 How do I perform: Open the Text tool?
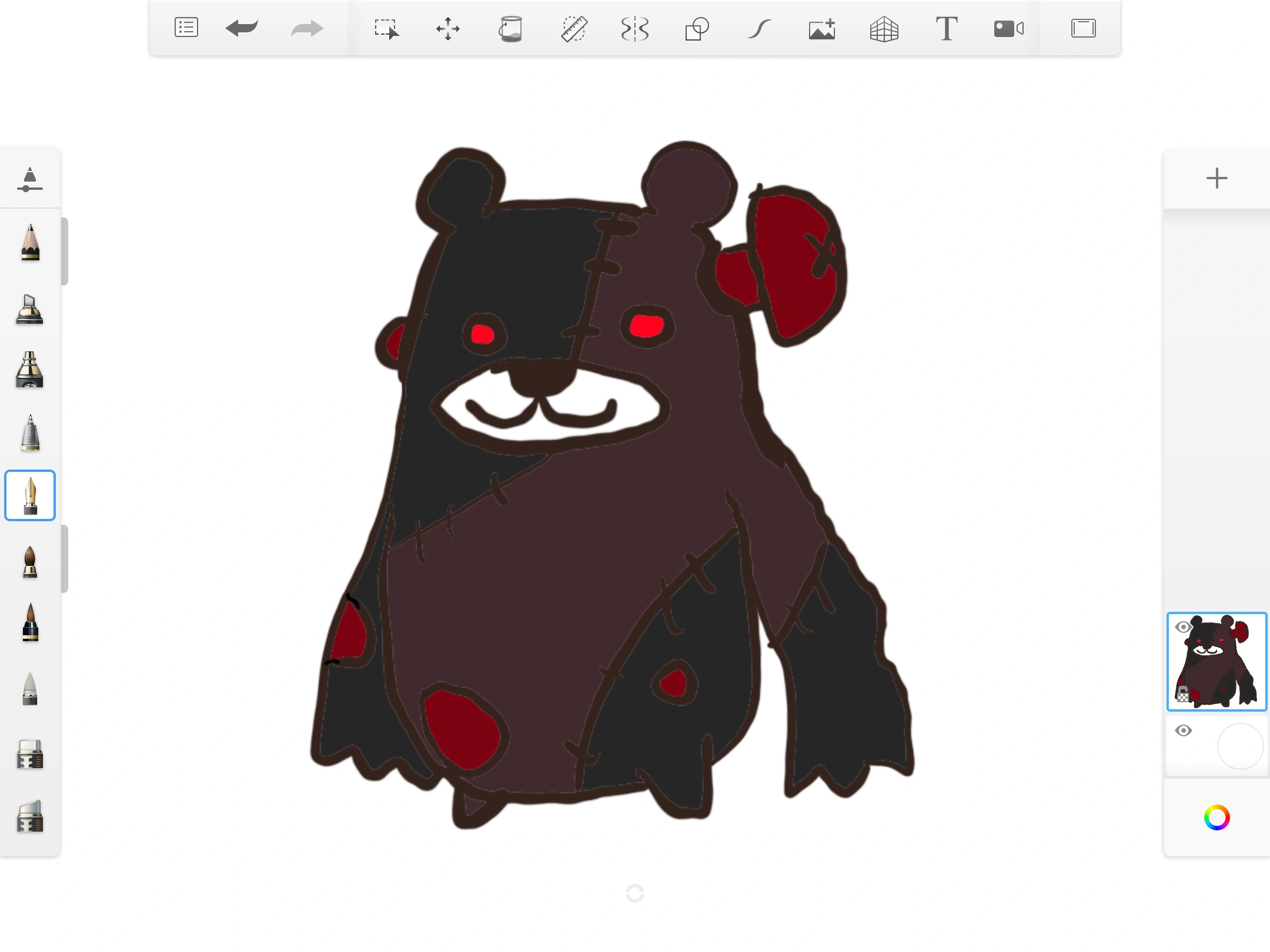[x=945, y=28]
